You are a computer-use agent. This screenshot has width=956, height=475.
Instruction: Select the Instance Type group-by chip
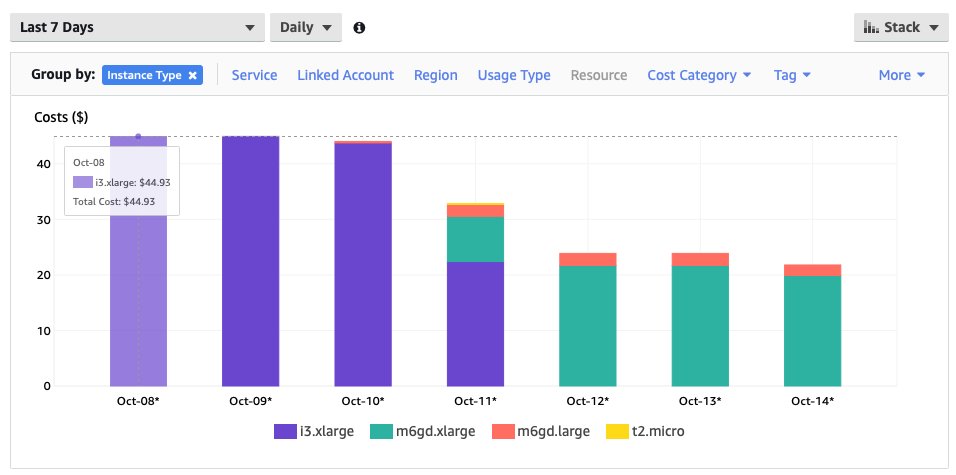(x=144, y=75)
